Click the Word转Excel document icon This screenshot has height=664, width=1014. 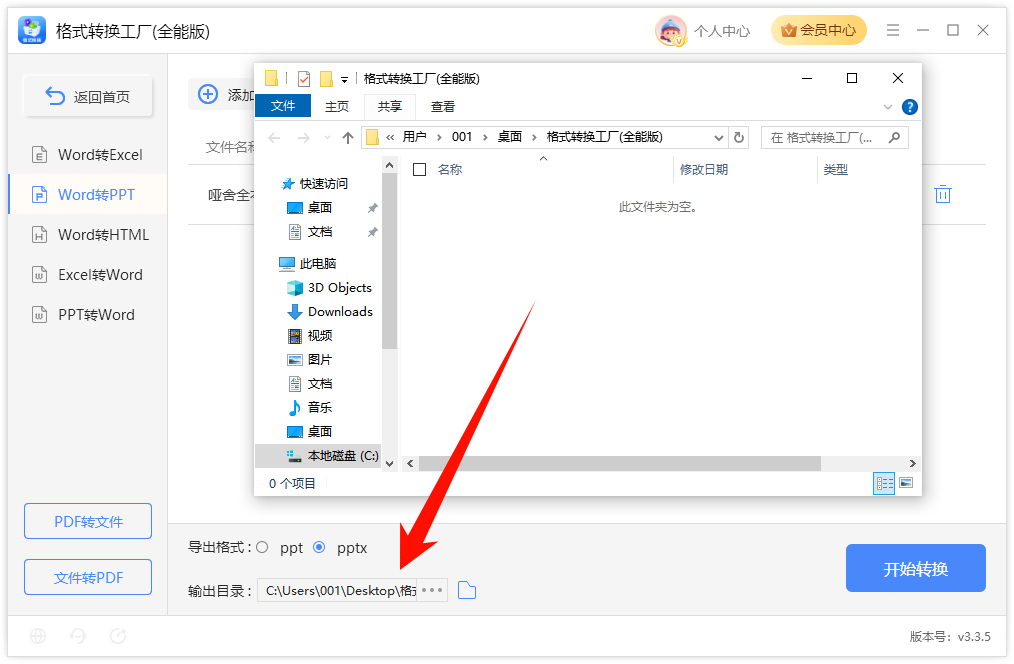click(39, 155)
